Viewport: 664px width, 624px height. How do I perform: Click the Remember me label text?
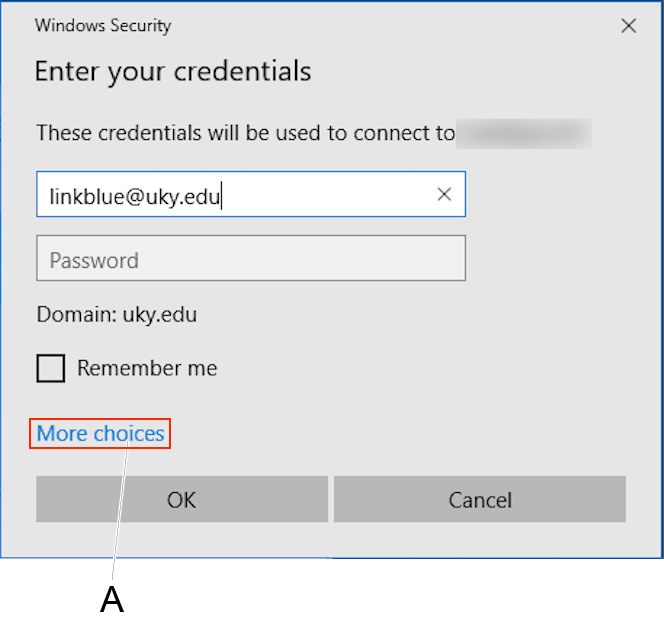[x=147, y=368]
